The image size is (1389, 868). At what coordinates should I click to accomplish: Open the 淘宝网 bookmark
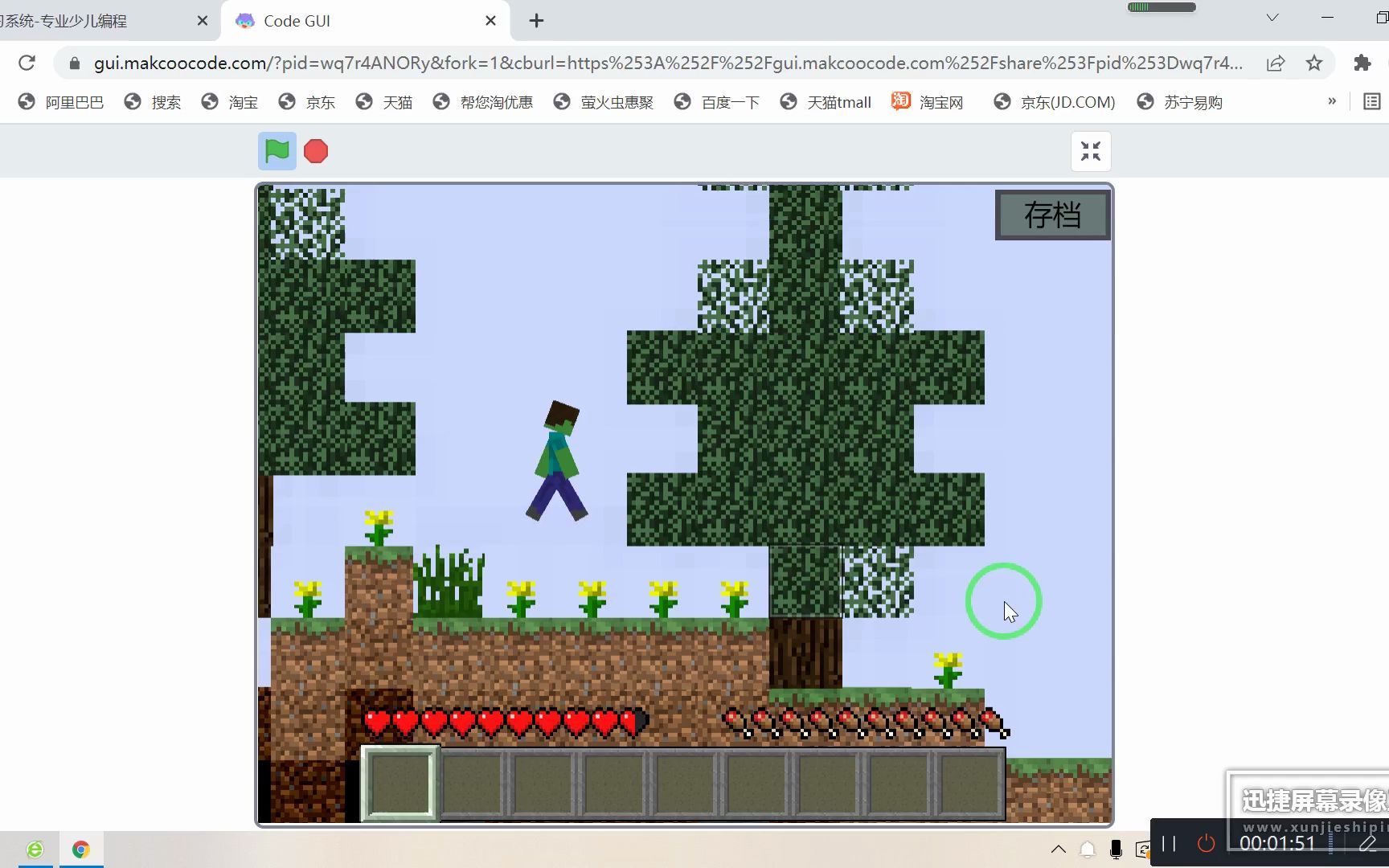click(928, 102)
